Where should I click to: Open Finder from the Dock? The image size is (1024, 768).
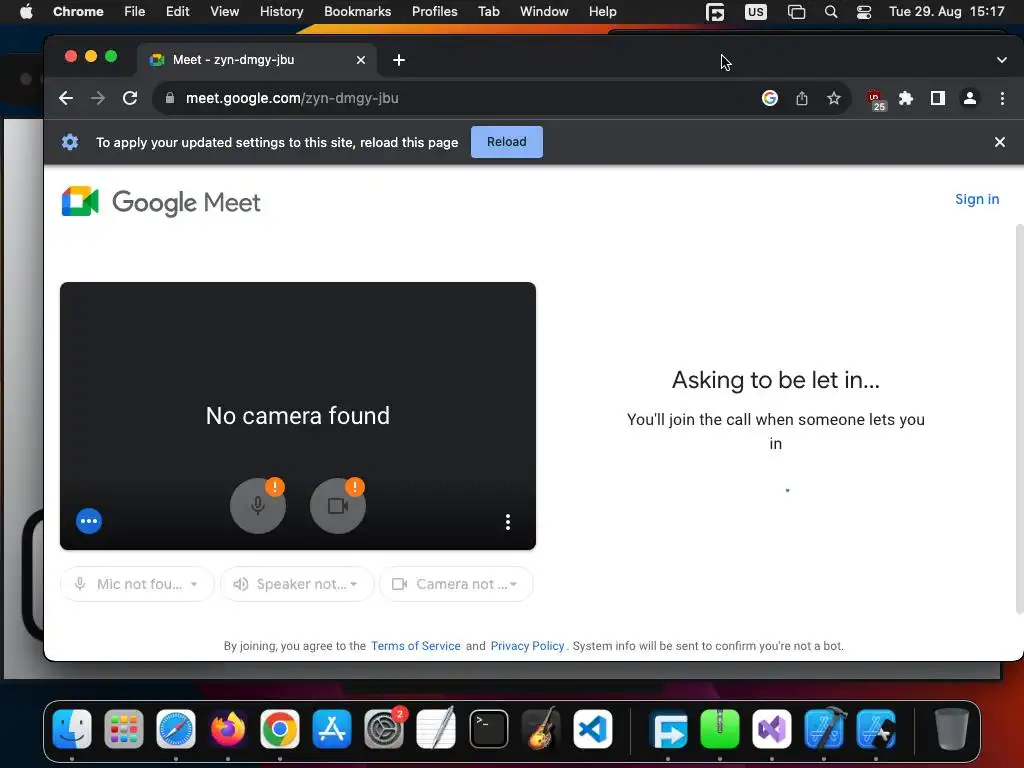(x=72, y=729)
